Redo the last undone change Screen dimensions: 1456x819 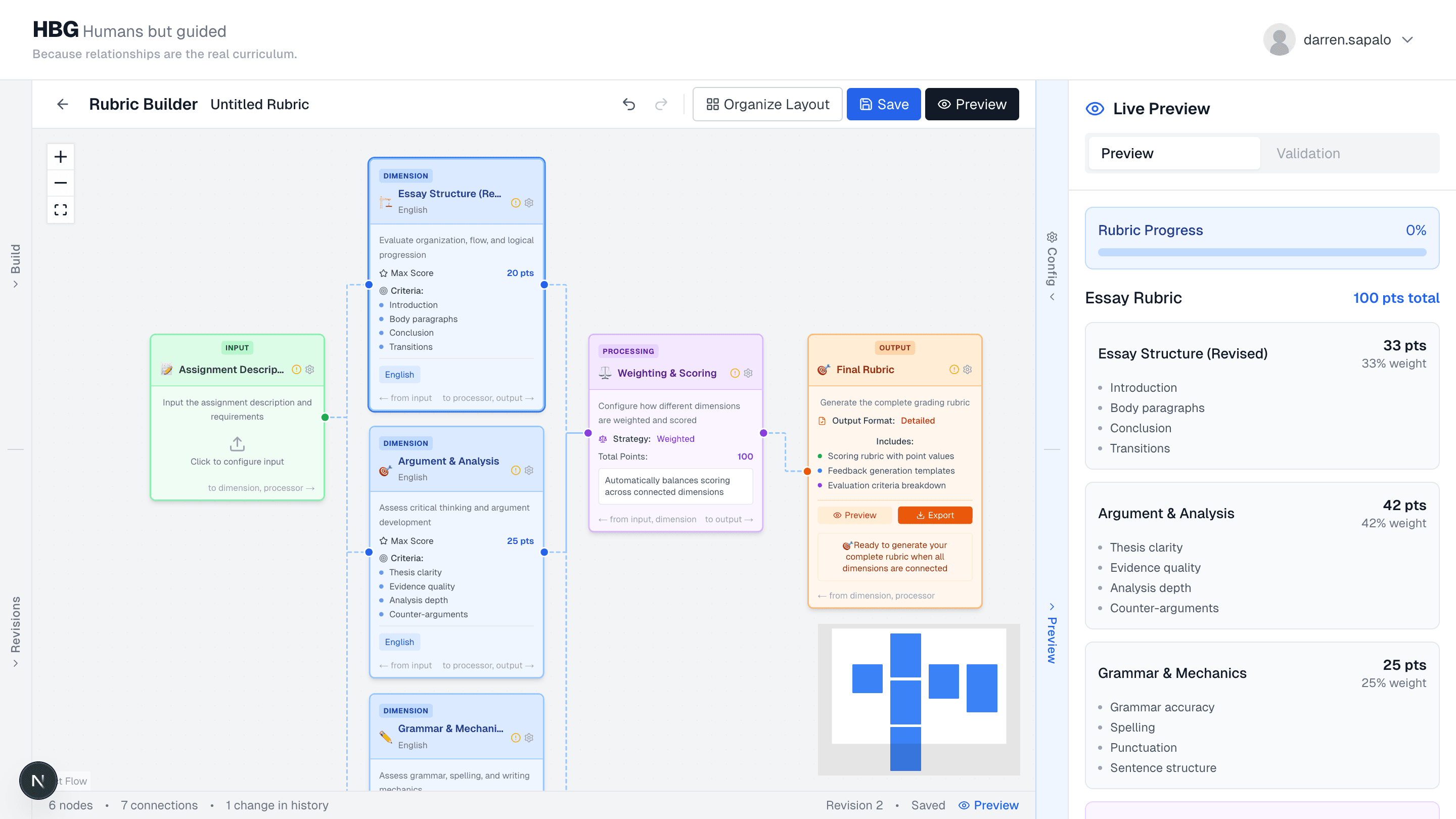[x=660, y=104]
